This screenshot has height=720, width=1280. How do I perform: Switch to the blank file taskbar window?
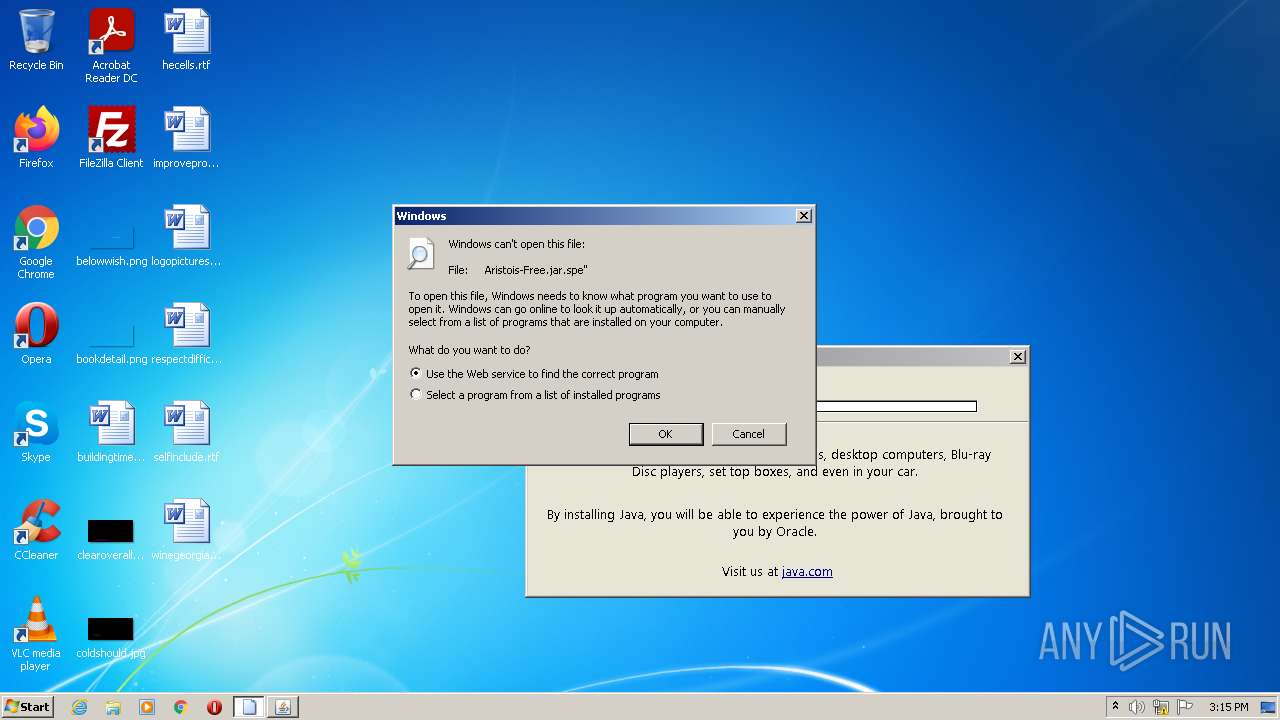click(x=249, y=707)
